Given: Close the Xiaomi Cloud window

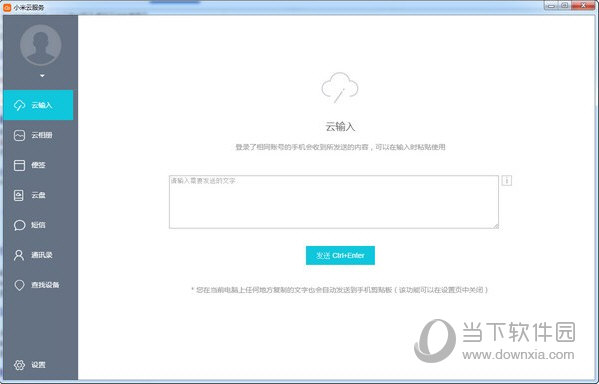Looking at the screenshot, I should 584,5.
